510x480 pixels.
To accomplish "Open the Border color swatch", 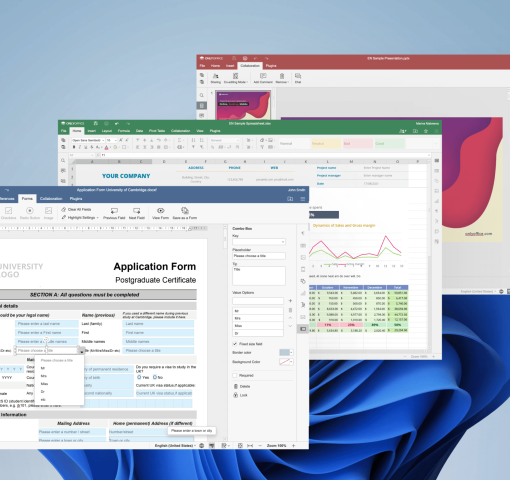I will pos(286,352).
